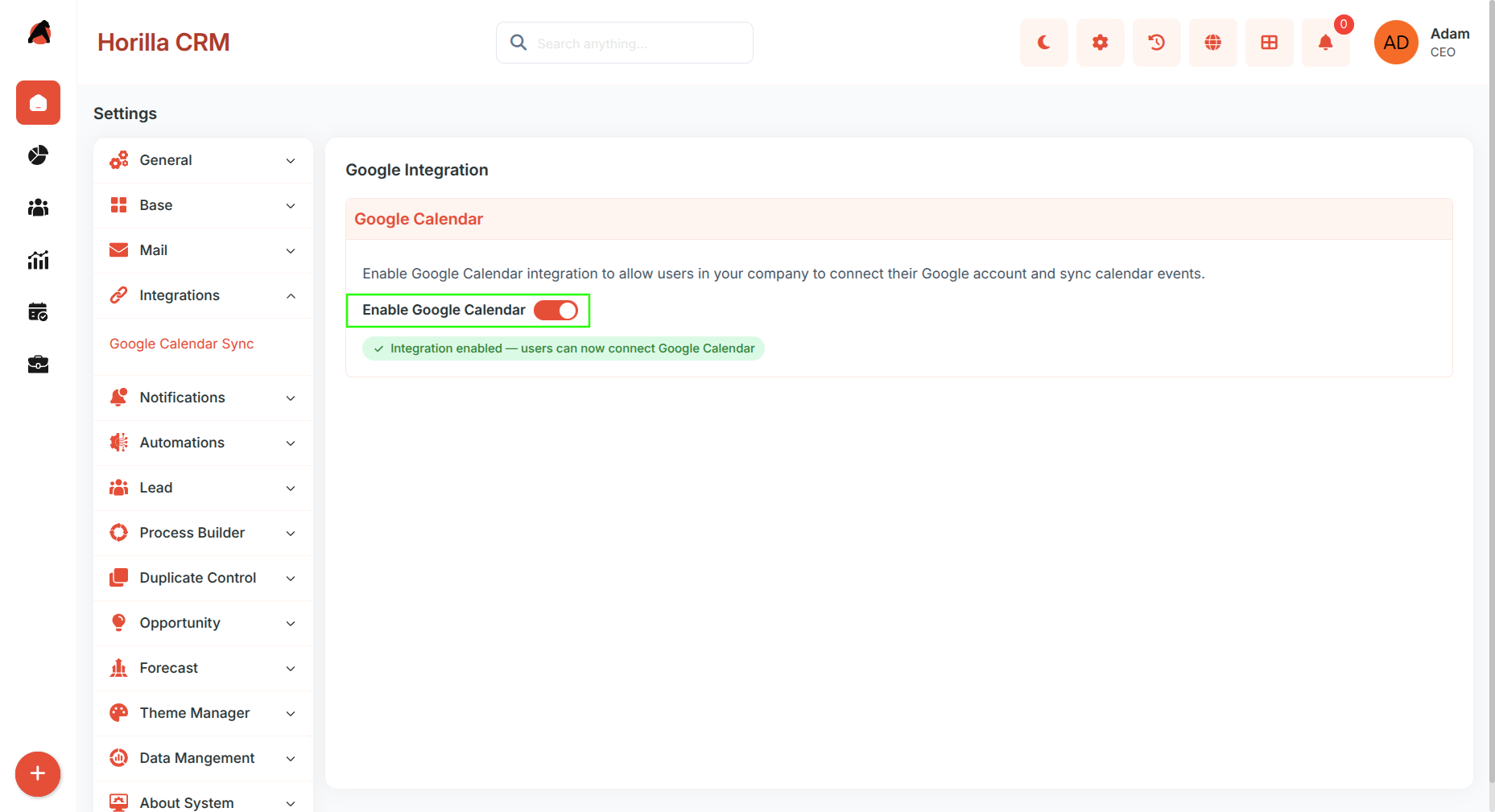The height and width of the screenshot is (812, 1495).
Task: Click the search magnifier icon
Action: (x=518, y=43)
